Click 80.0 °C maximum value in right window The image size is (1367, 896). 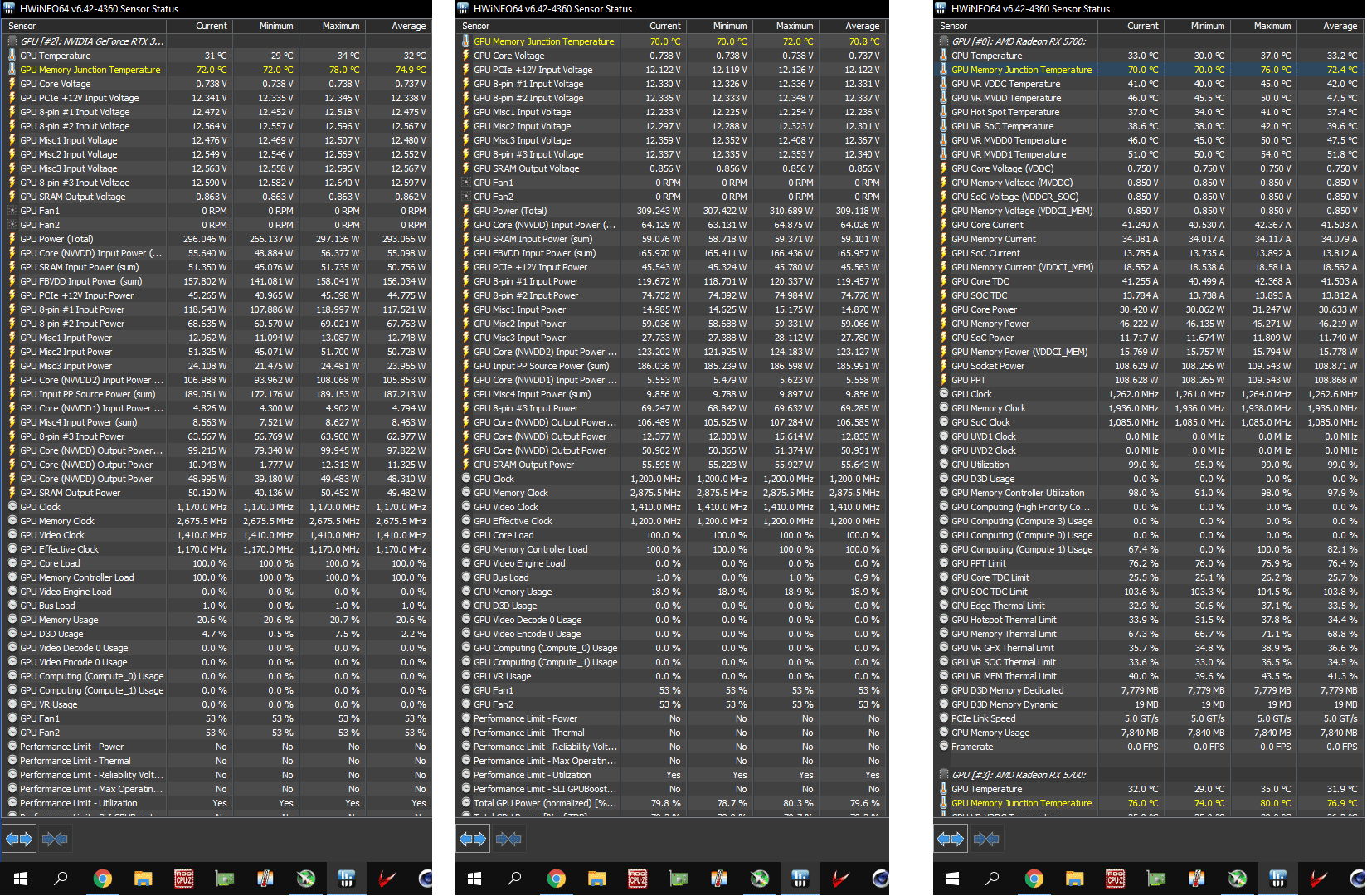click(x=1276, y=803)
